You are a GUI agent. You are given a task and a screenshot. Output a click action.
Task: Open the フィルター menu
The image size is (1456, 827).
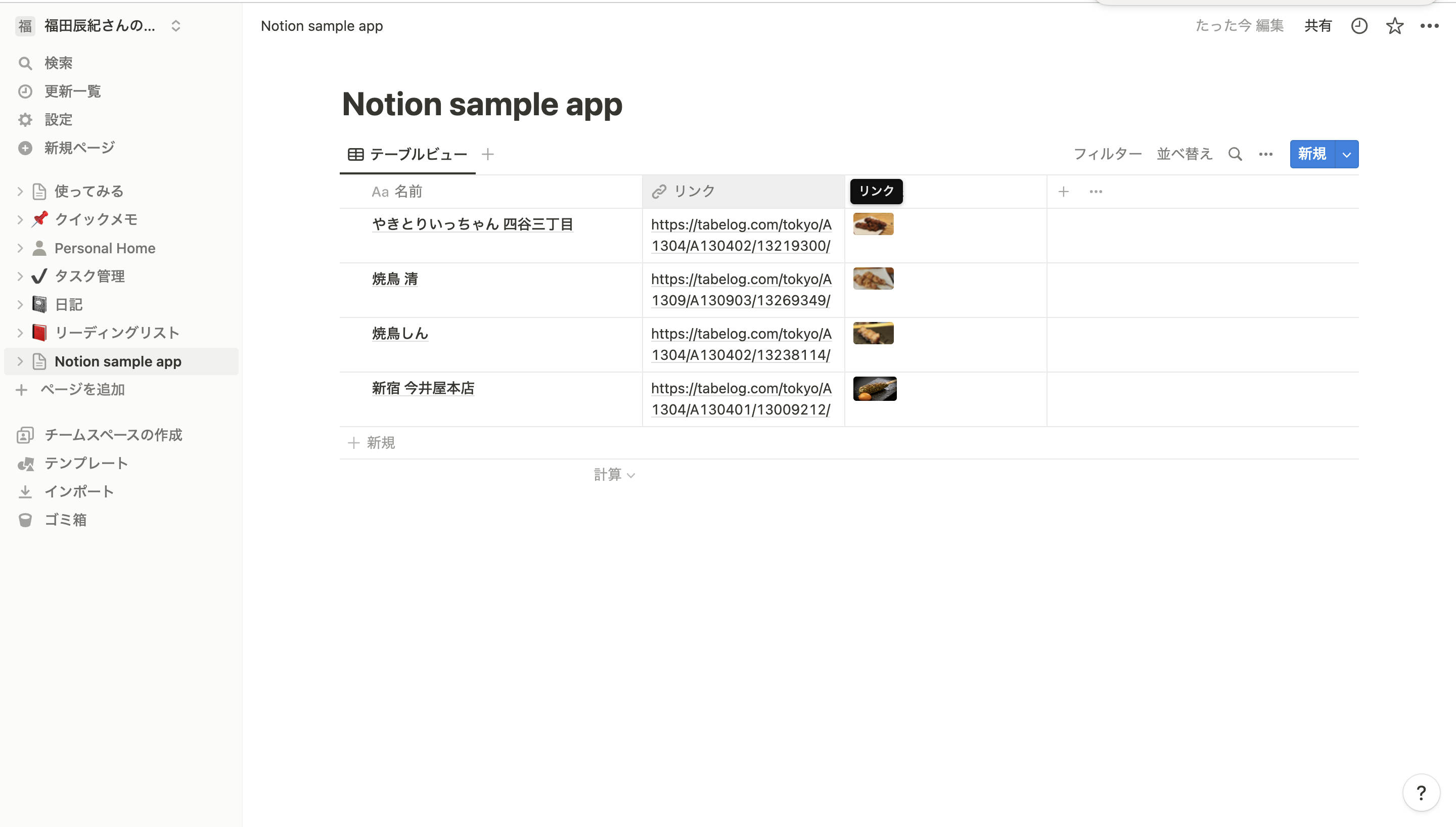[1107, 154]
